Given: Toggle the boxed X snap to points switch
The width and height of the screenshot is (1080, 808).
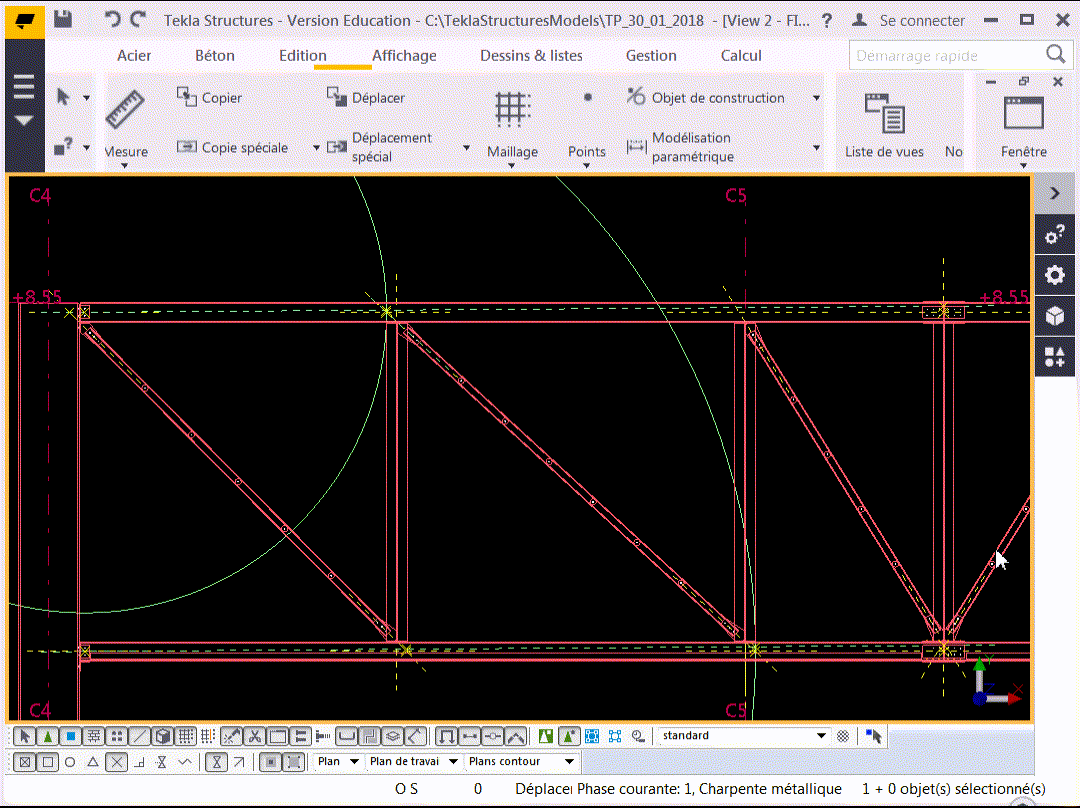Looking at the screenshot, I should [x=25, y=762].
